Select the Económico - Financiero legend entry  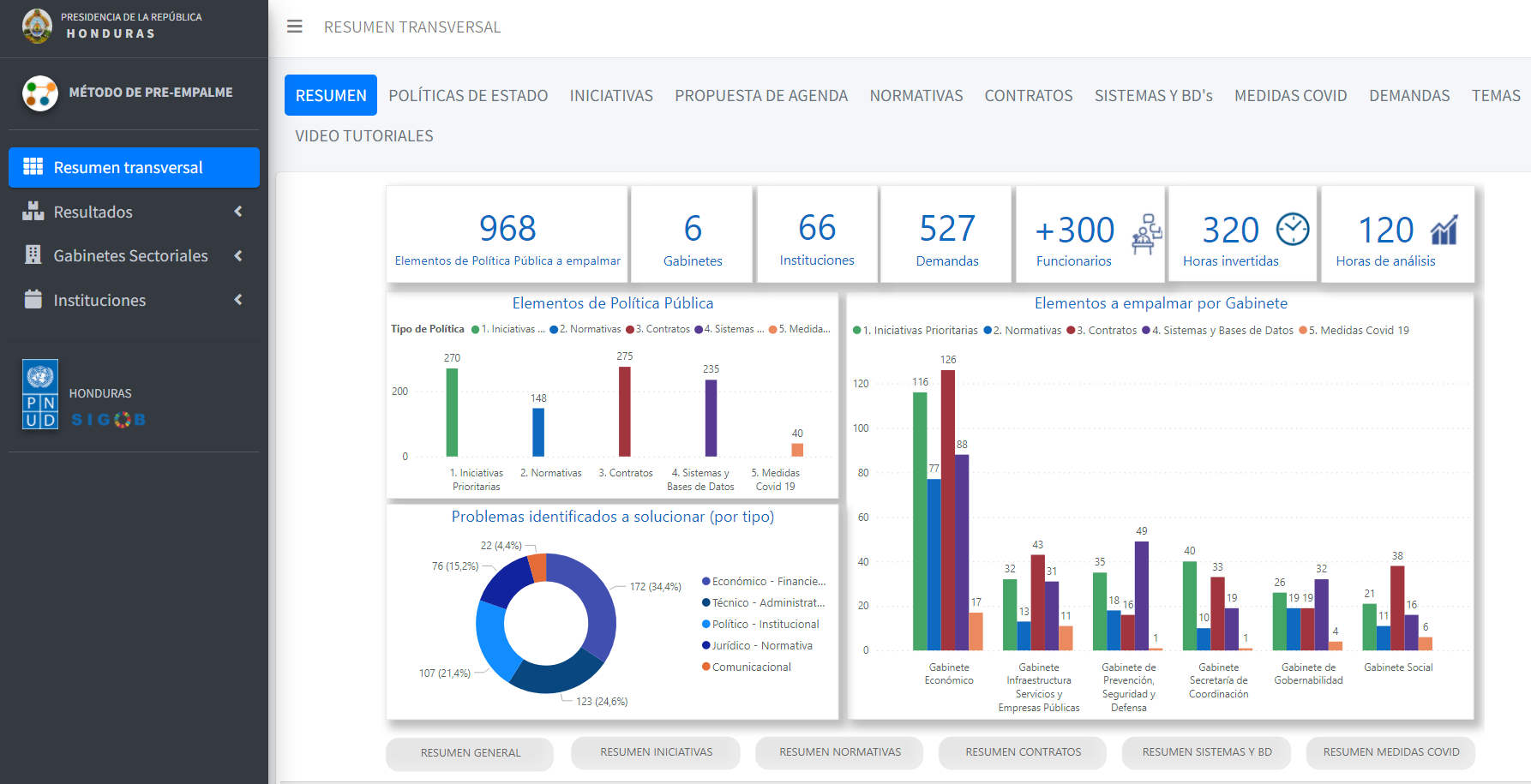point(764,582)
